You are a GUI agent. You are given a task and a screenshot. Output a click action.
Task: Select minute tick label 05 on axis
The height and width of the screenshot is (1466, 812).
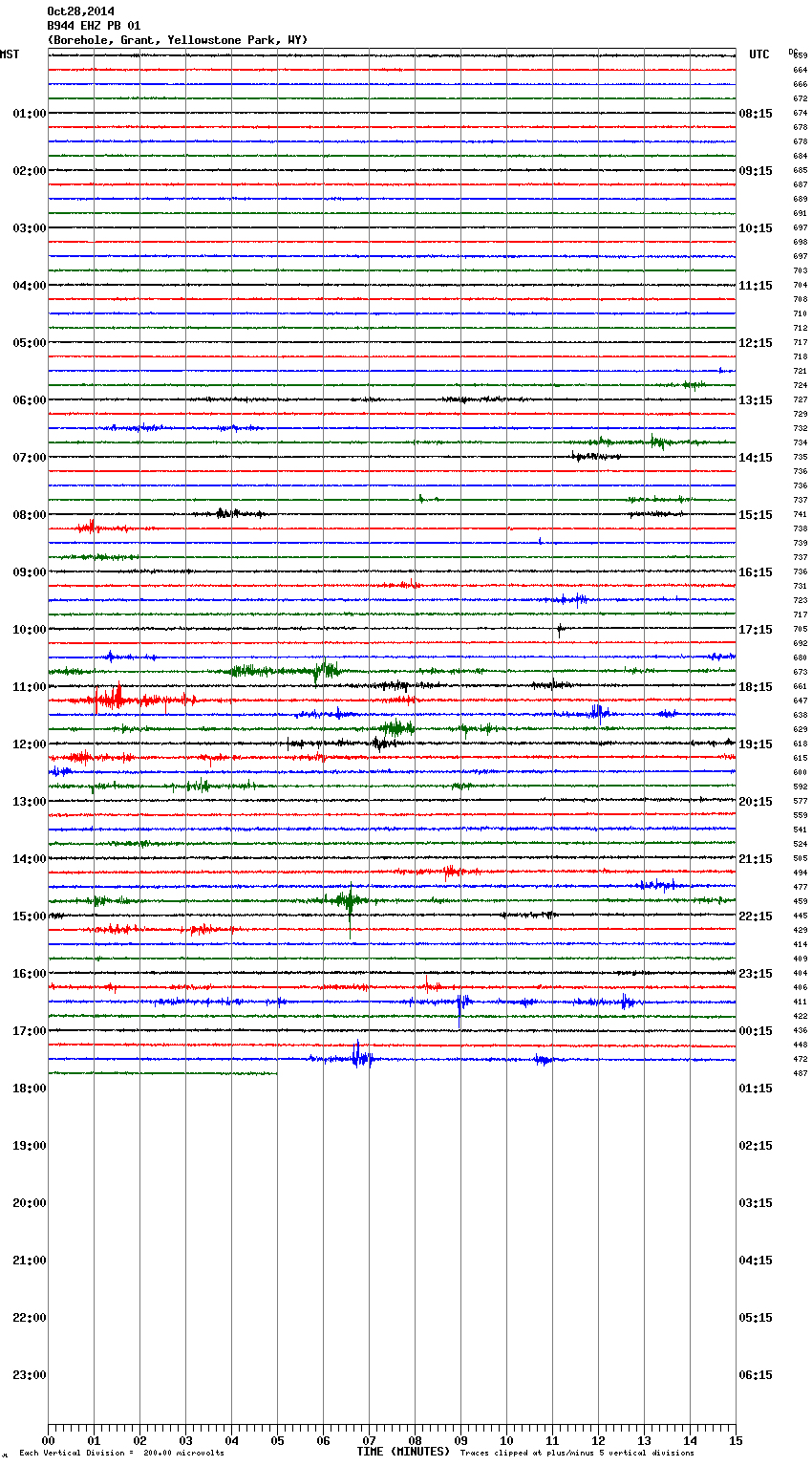[x=277, y=1441]
